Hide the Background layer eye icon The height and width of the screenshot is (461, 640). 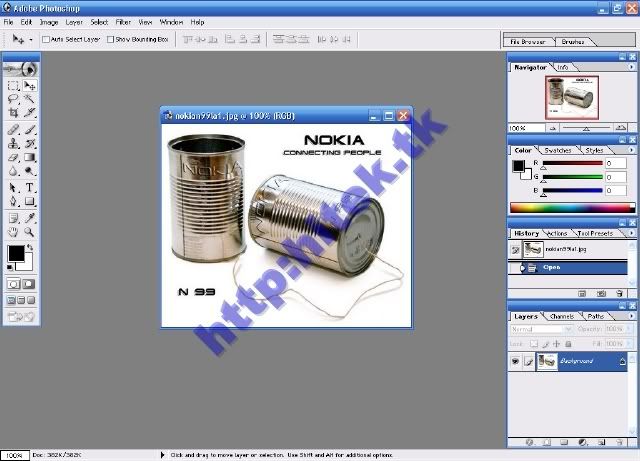click(516, 361)
